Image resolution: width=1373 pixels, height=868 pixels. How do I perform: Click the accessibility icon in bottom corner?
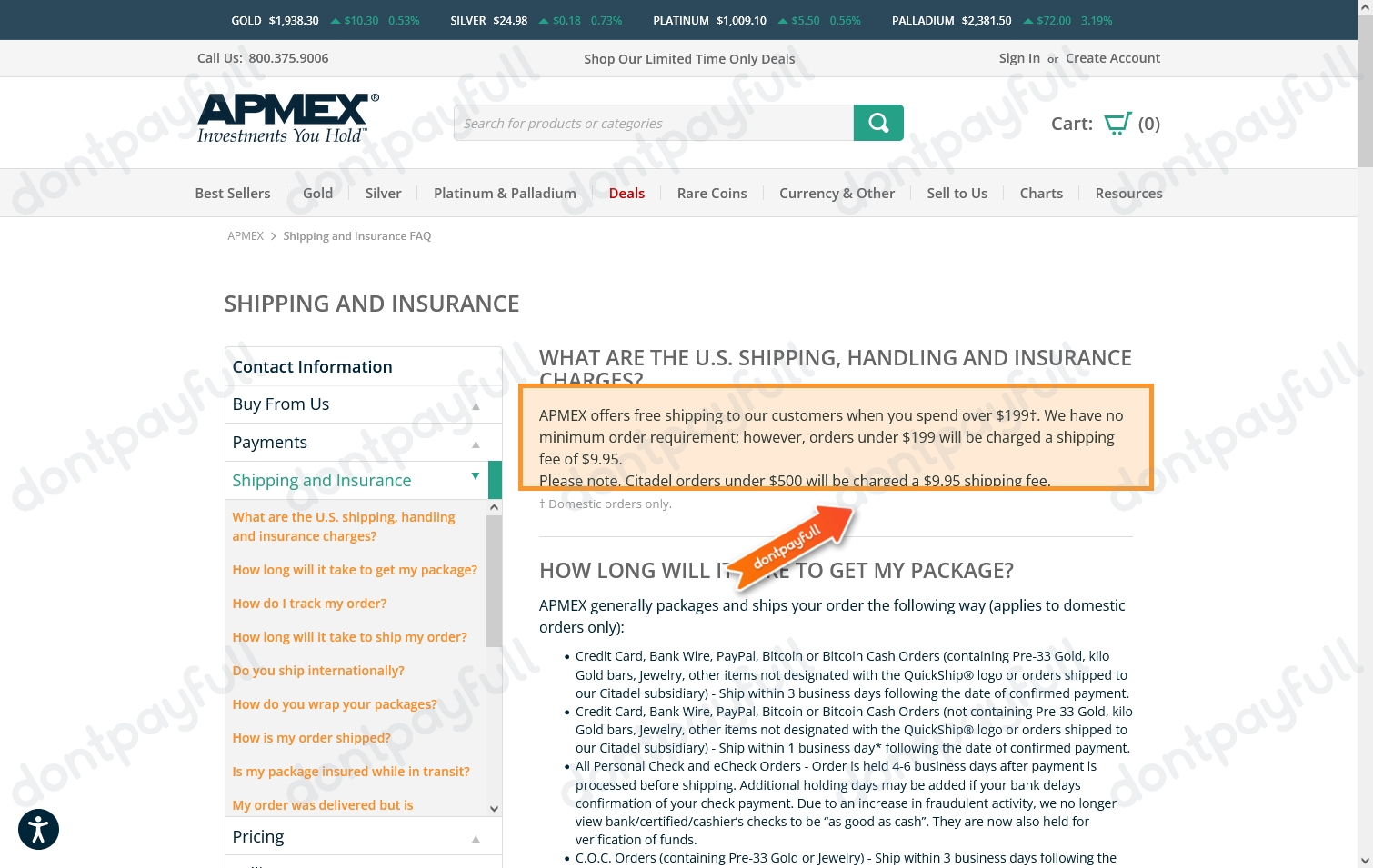pyautogui.click(x=38, y=829)
